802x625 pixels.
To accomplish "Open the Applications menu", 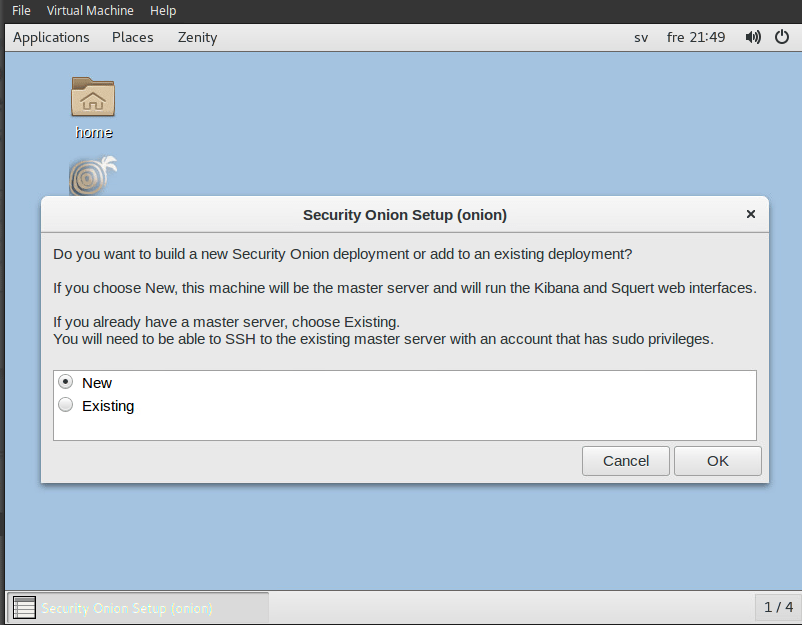I will coord(51,37).
